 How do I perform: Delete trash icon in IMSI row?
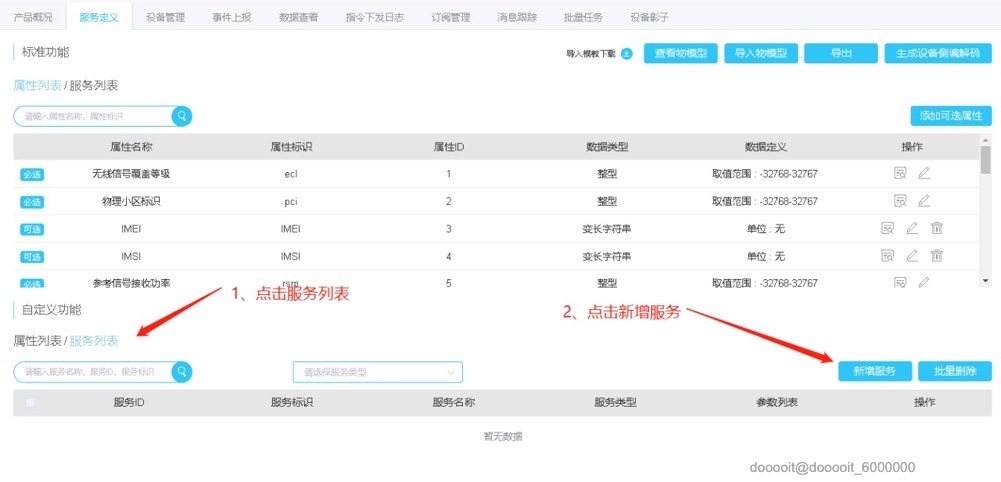coord(937,256)
